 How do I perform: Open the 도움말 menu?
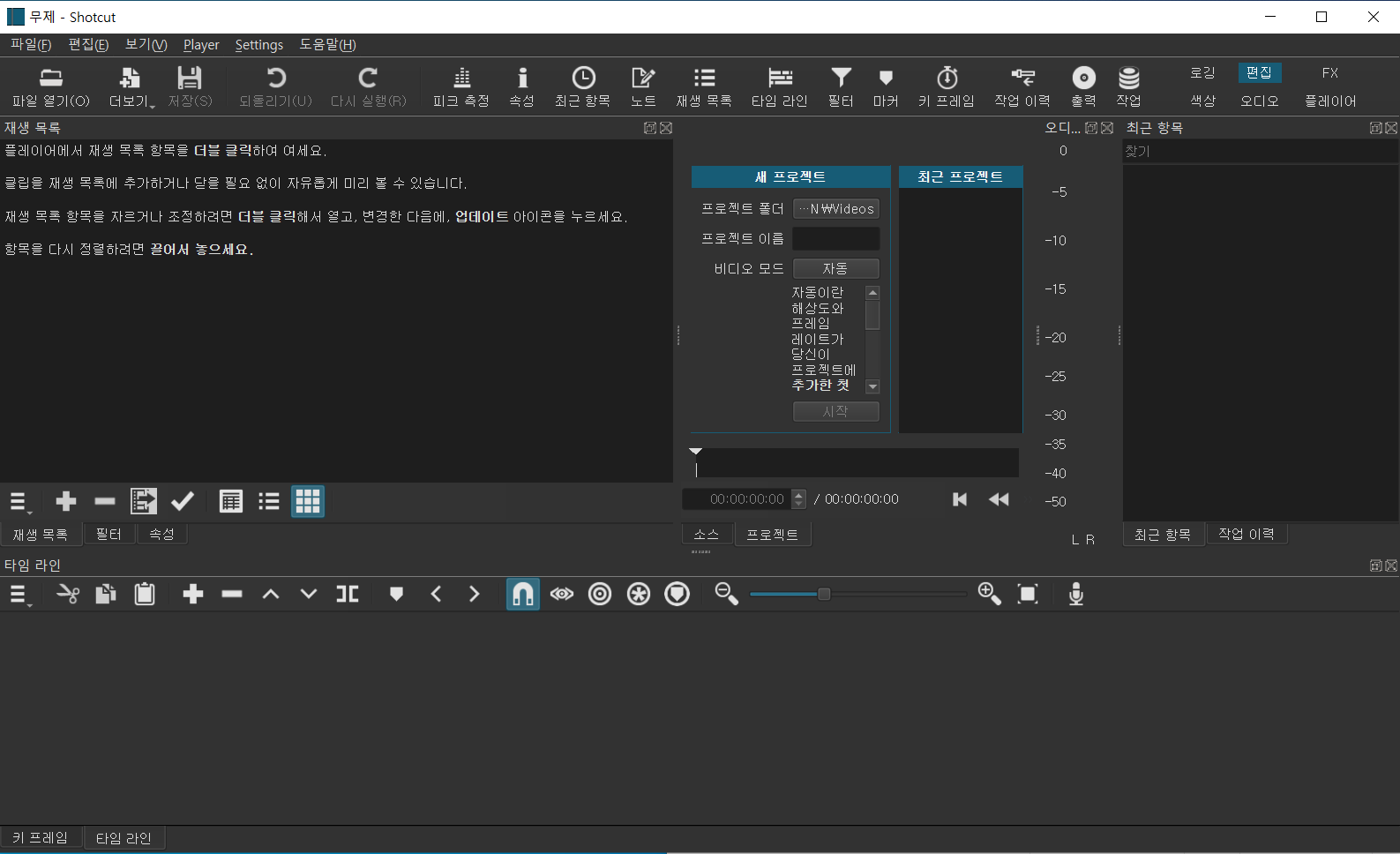click(x=327, y=44)
